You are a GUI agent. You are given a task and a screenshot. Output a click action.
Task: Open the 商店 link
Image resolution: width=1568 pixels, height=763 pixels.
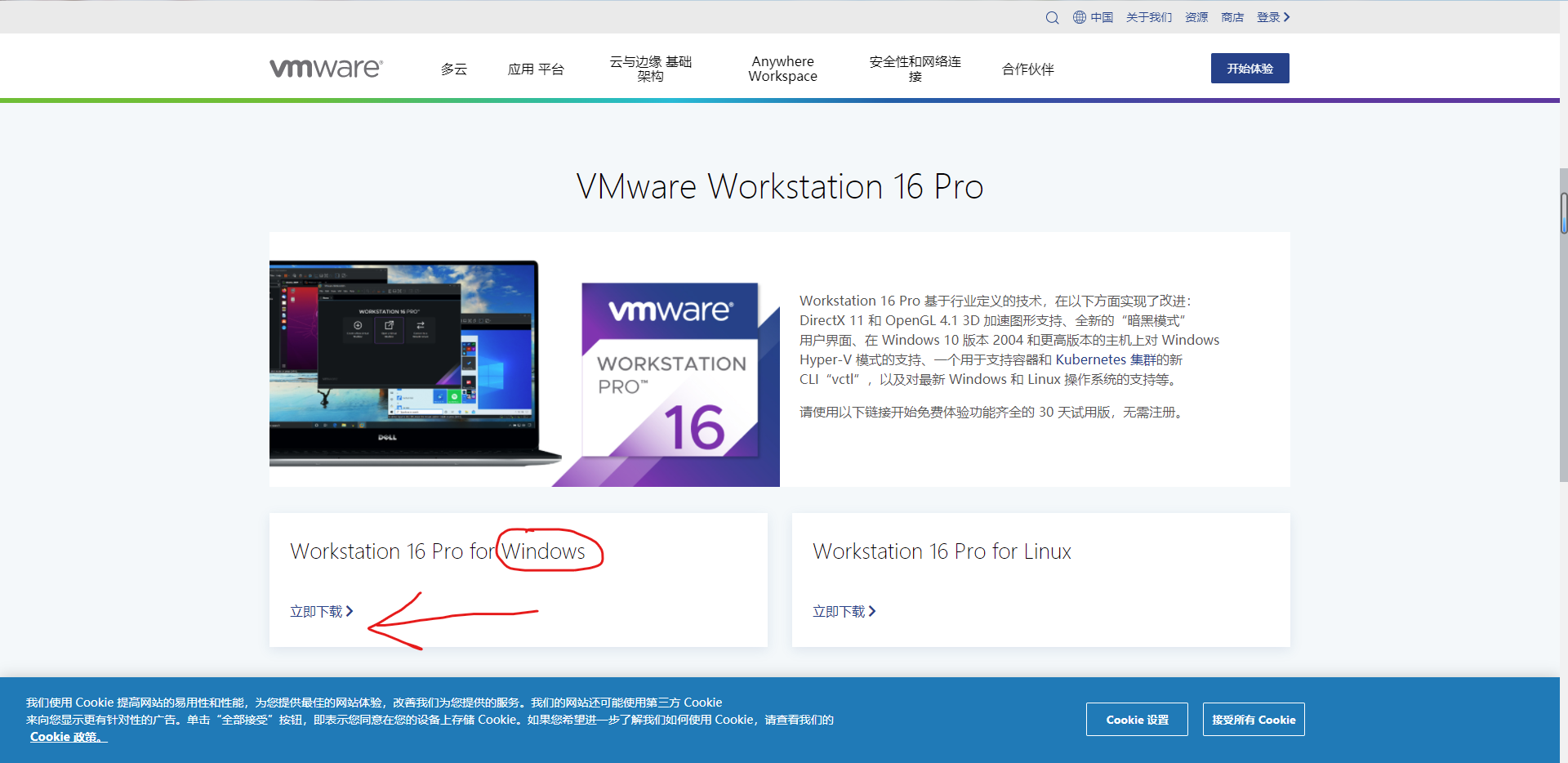[1232, 17]
